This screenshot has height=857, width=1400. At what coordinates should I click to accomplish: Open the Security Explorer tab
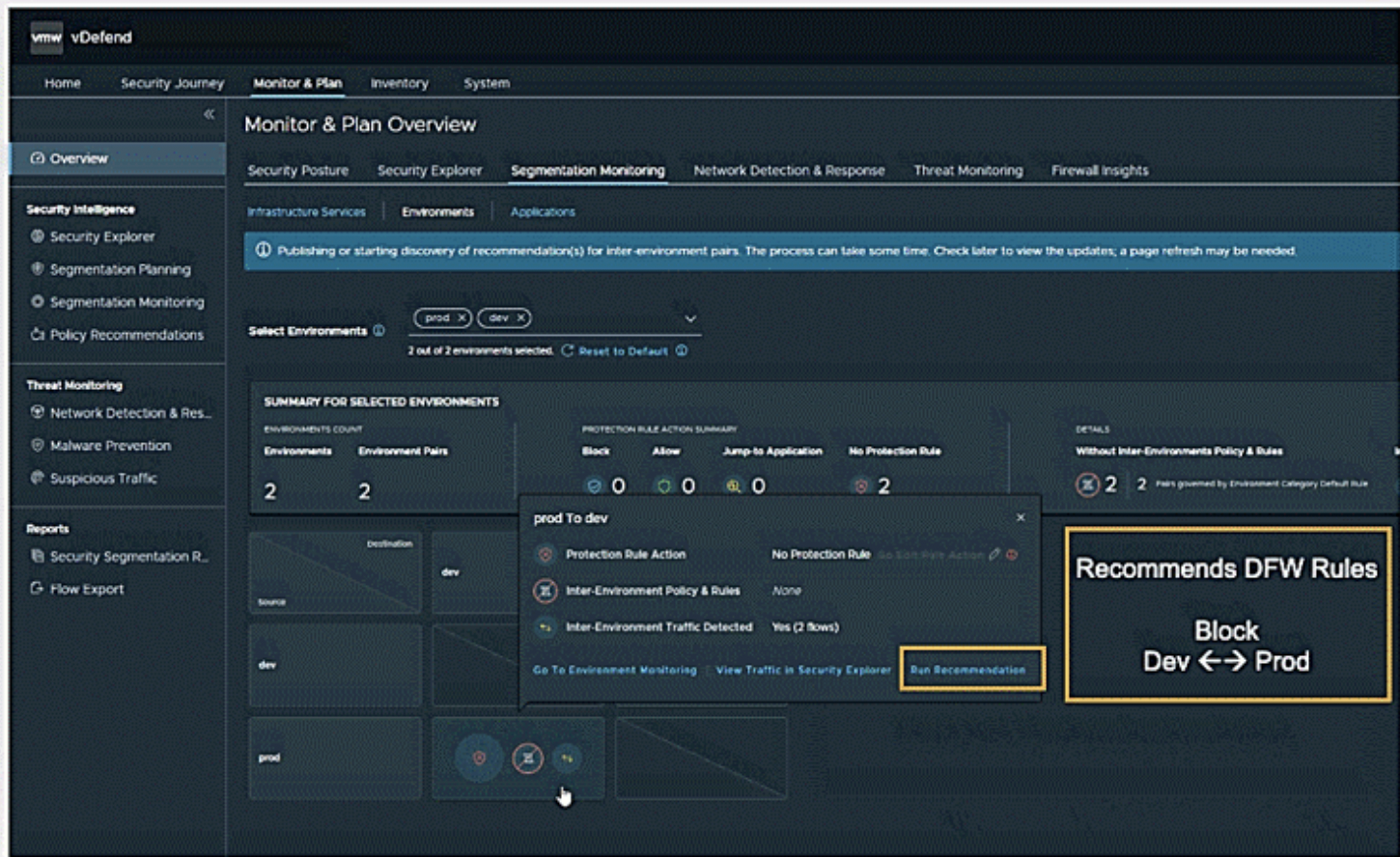pyautogui.click(x=429, y=171)
